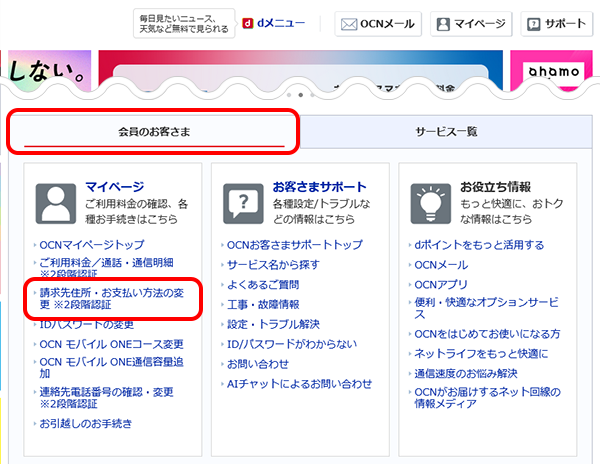Click the マイページ person silhouette icon
600x464 pixels.
coord(55,203)
